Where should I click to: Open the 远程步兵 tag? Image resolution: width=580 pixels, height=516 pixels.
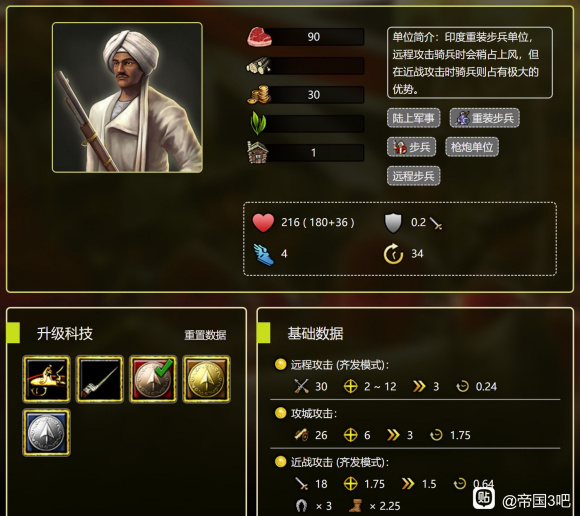coord(414,176)
